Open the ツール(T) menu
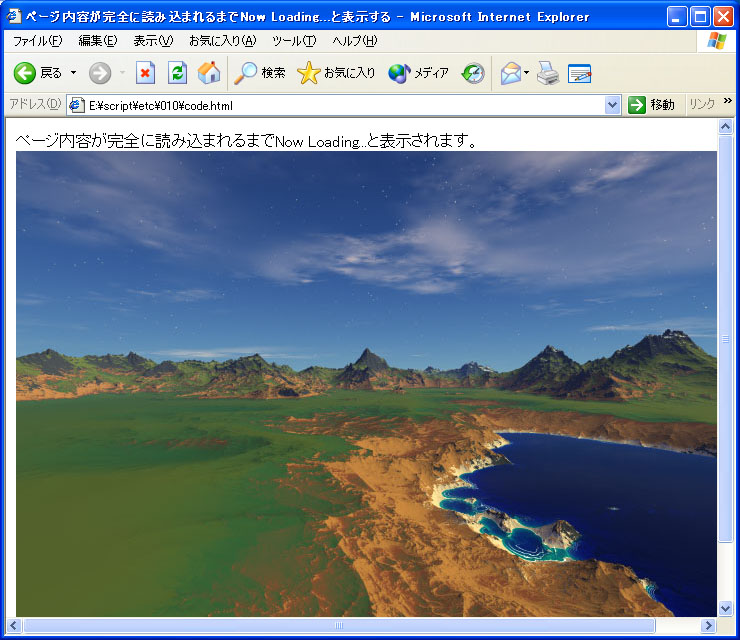This screenshot has height=640, width=740. [294, 41]
